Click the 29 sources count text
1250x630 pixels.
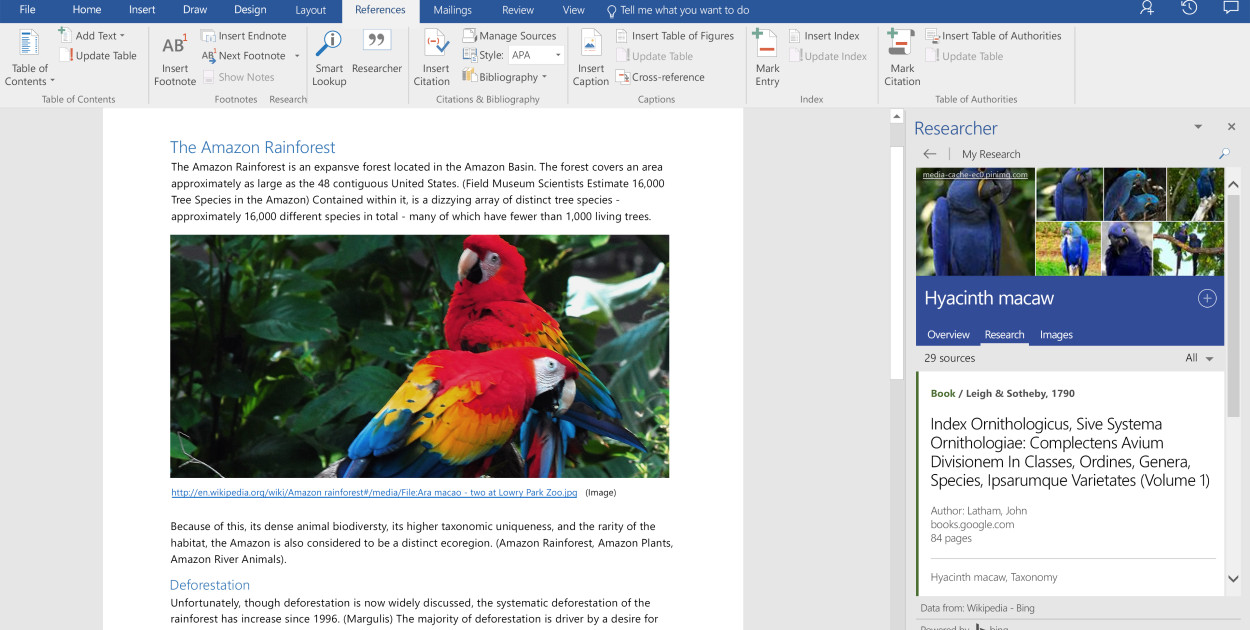[949, 358]
